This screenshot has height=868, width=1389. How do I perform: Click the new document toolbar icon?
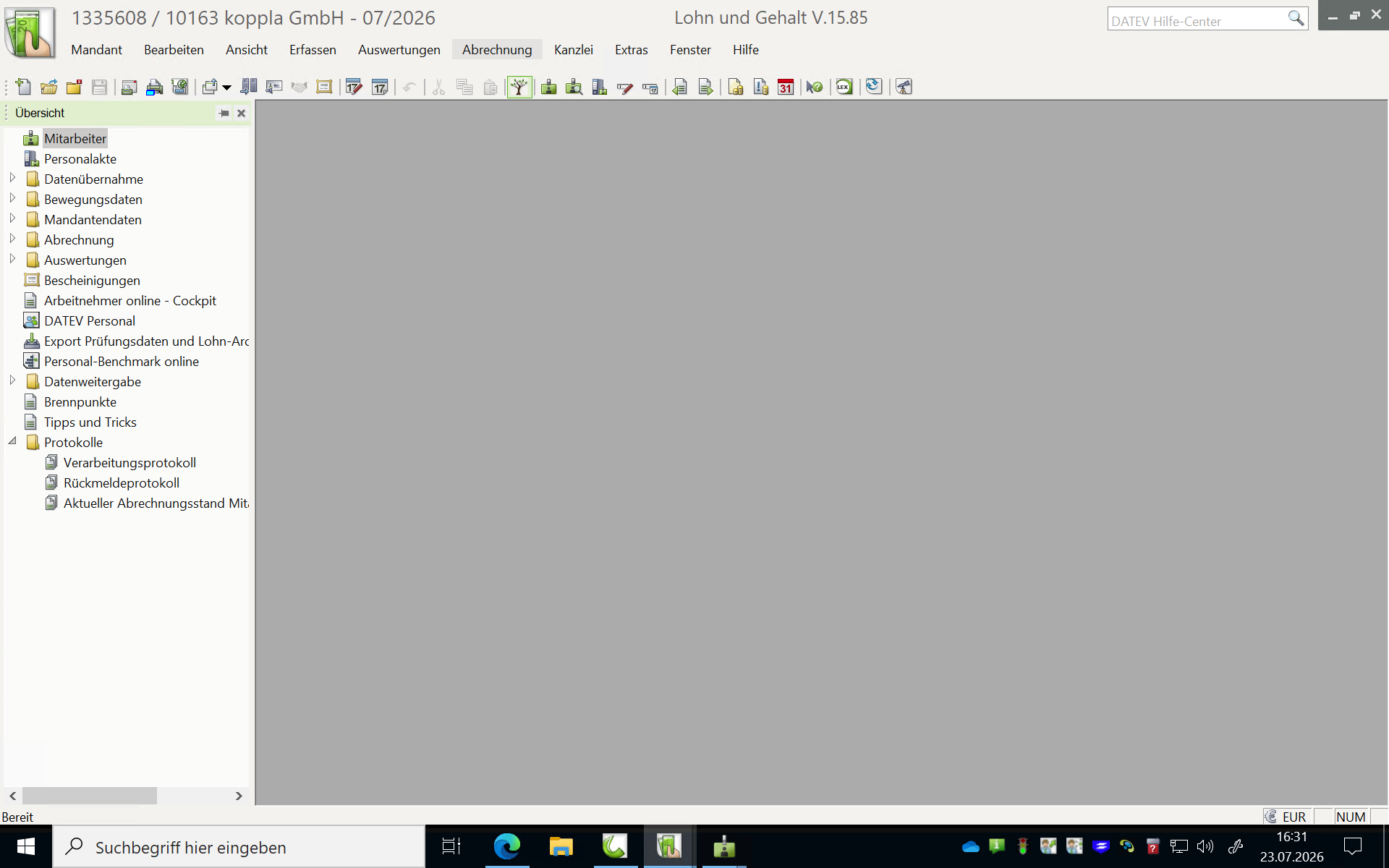tap(23, 88)
